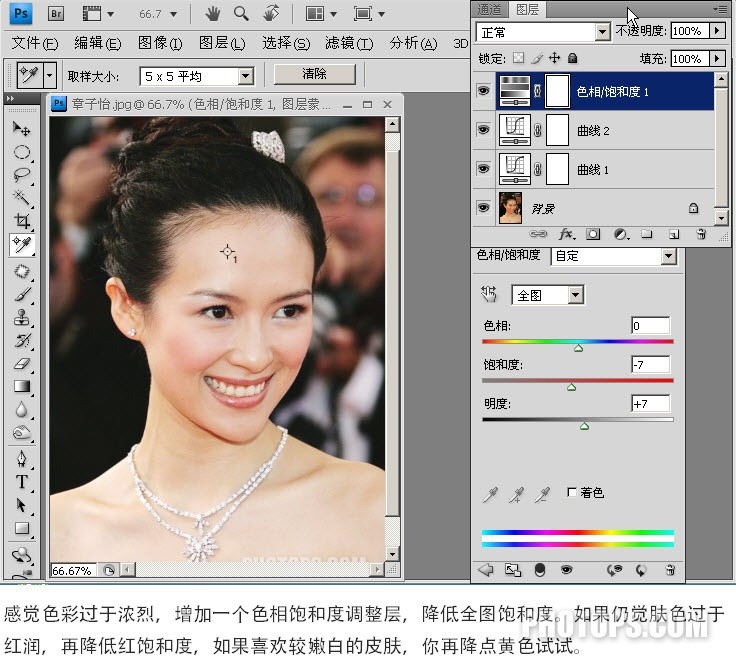Open the 全图 channel range dropdown
This screenshot has height=669, width=736.
575,295
